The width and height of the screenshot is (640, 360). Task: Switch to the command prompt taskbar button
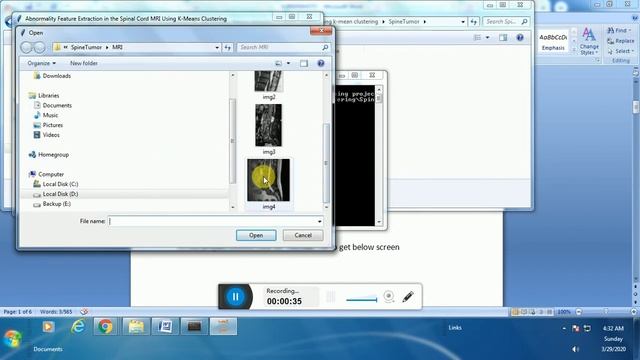click(x=194, y=327)
